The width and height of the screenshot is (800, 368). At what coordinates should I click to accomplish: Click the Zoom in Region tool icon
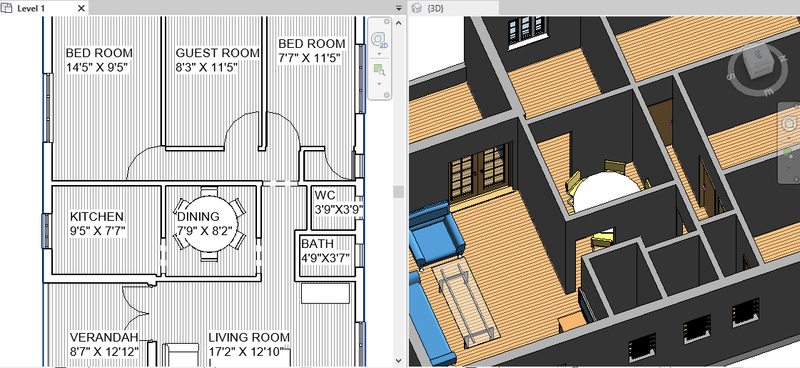coord(379,70)
